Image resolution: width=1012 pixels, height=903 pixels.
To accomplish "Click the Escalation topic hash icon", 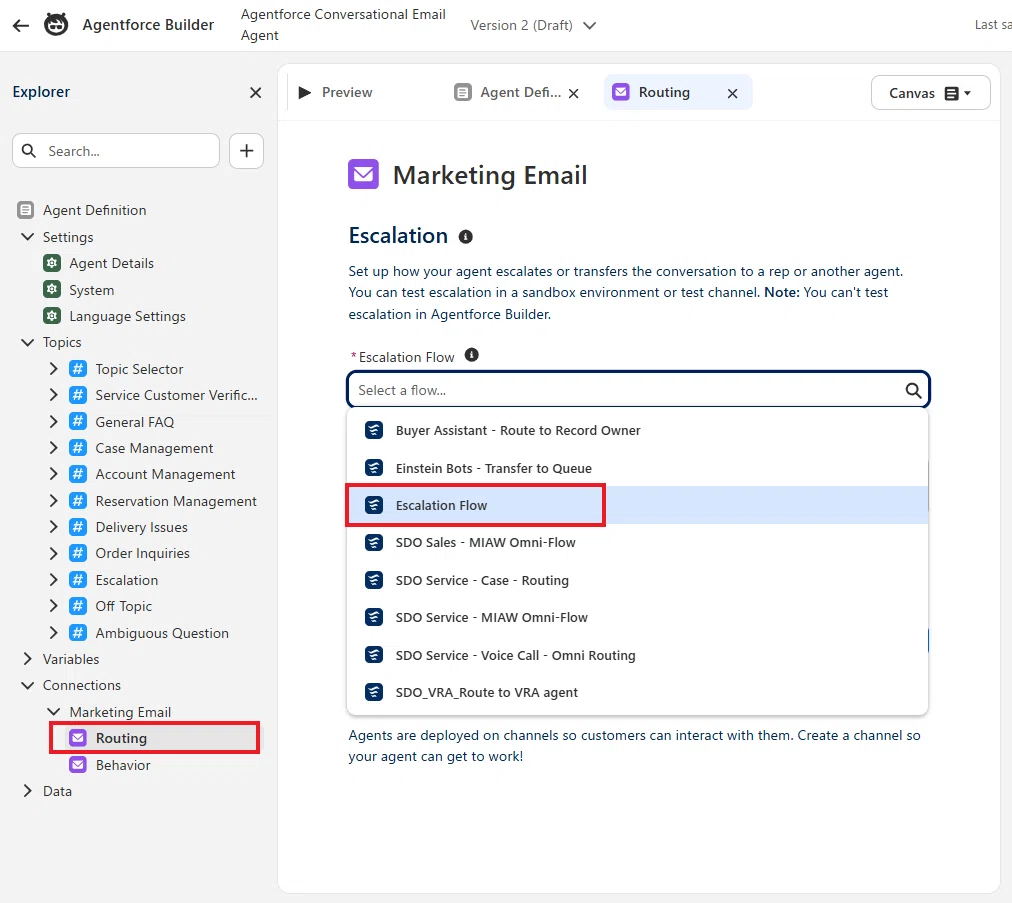I will [77, 580].
